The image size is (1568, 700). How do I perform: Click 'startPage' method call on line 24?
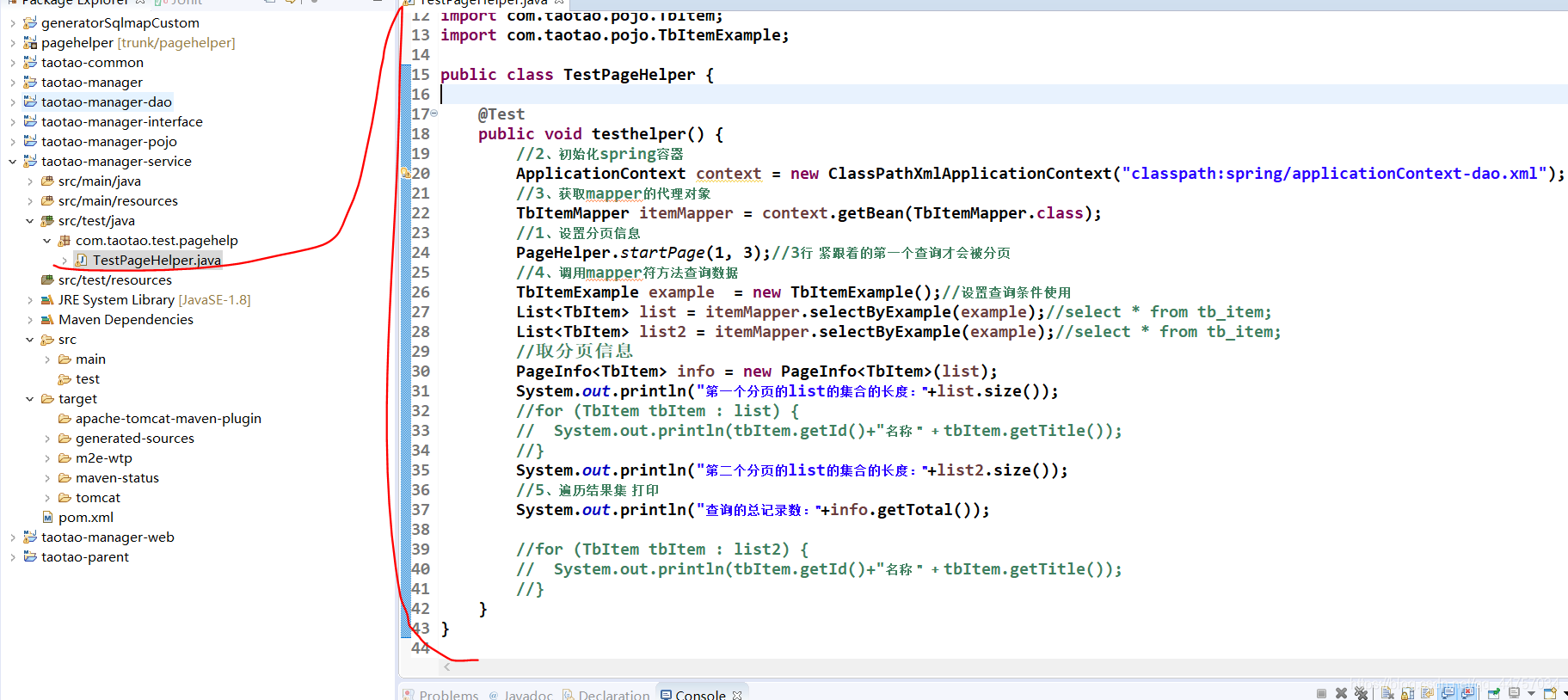click(x=662, y=253)
